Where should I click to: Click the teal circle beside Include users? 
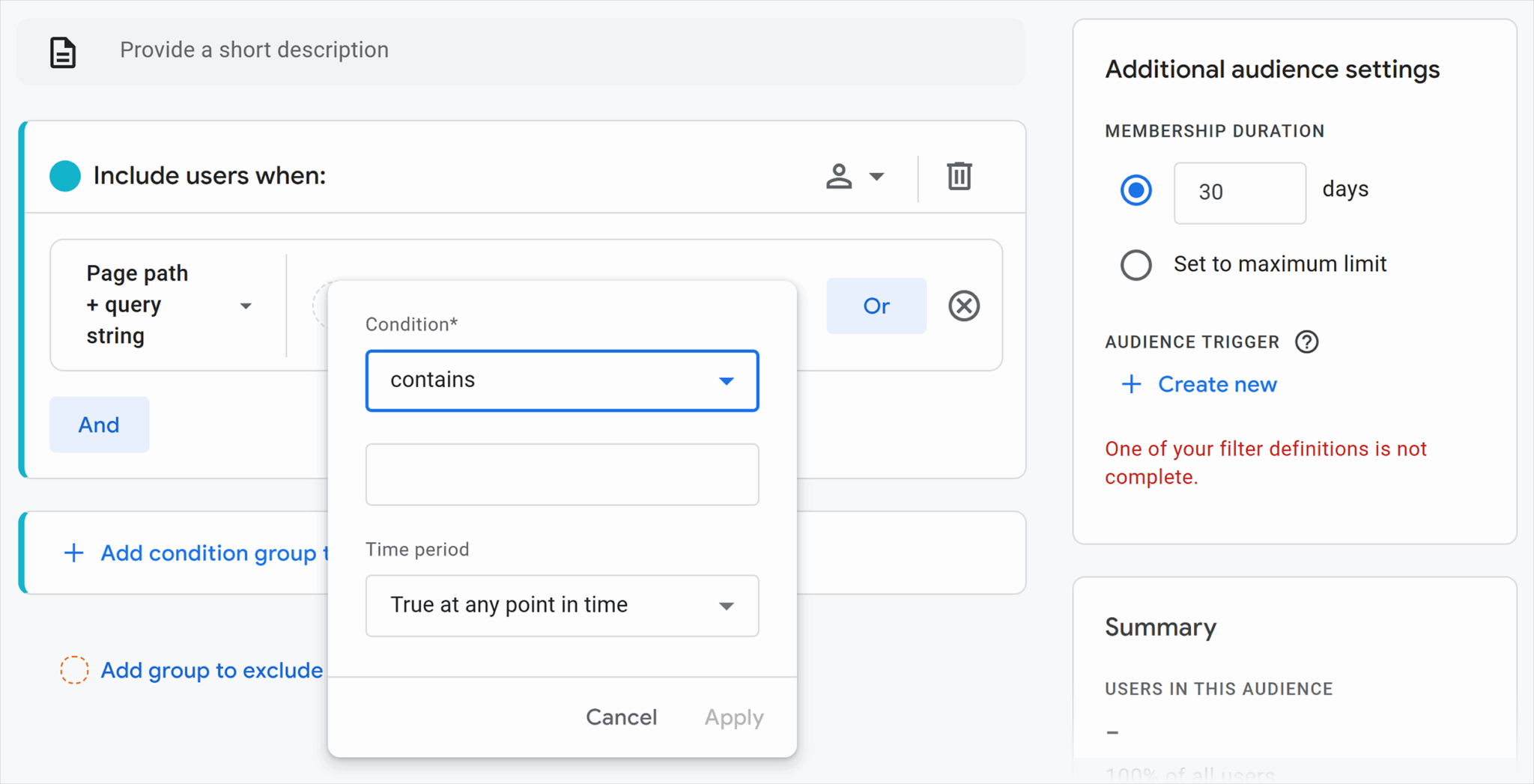[x=65, y=176]
